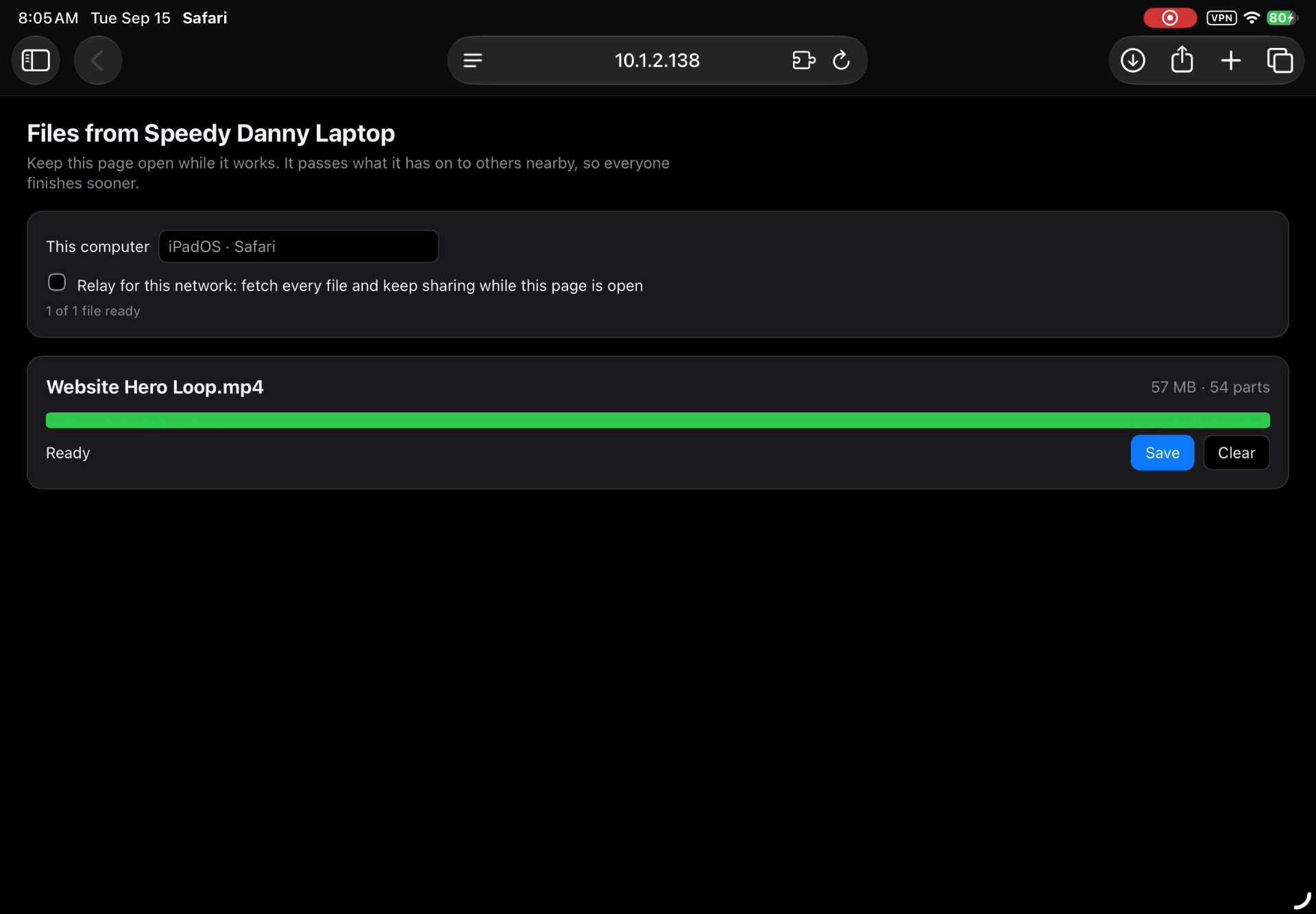
Task: Show the tab overview
Action: tap(1280, 60)
